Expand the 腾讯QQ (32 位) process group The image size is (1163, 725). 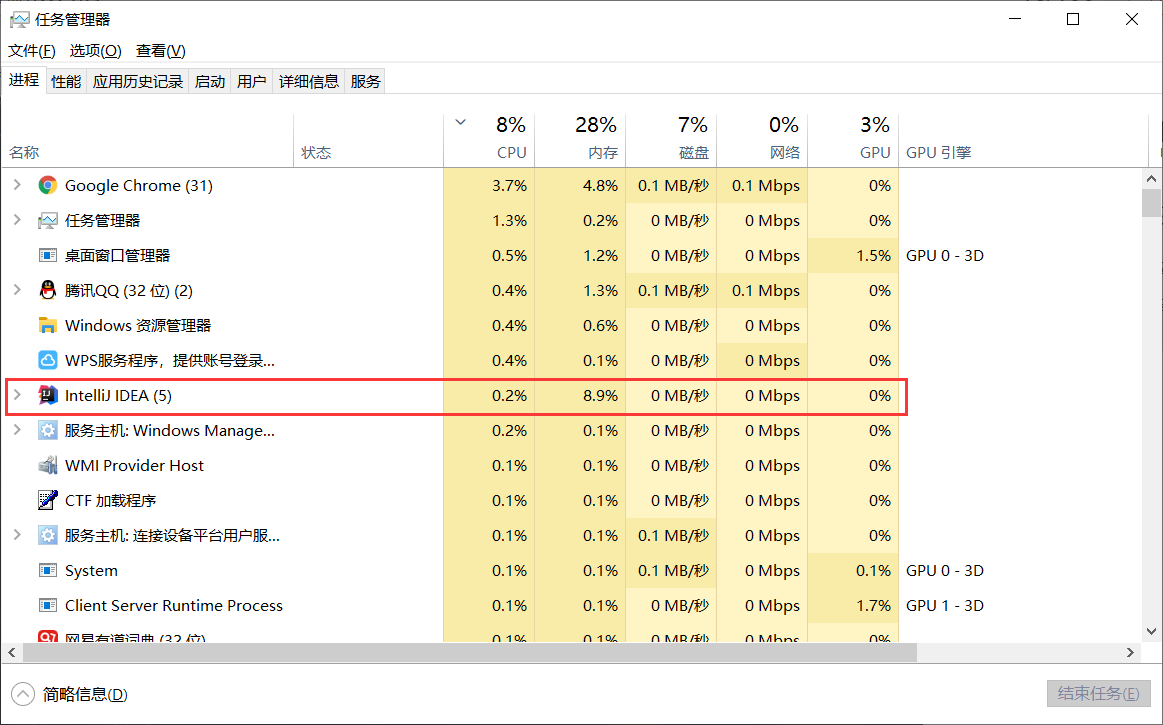coord(17,290)
